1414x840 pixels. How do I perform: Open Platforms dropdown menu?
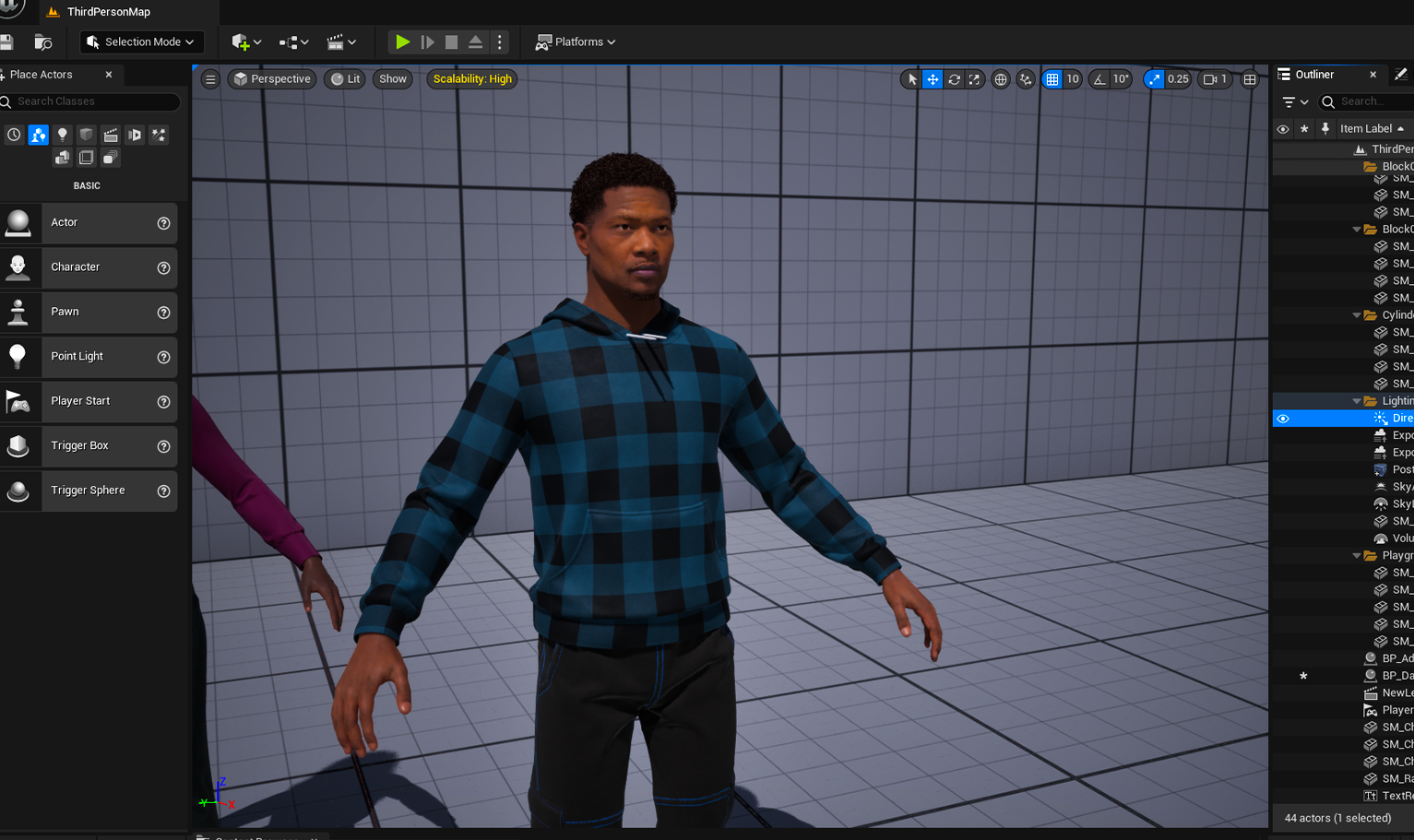tap(576, 42)
